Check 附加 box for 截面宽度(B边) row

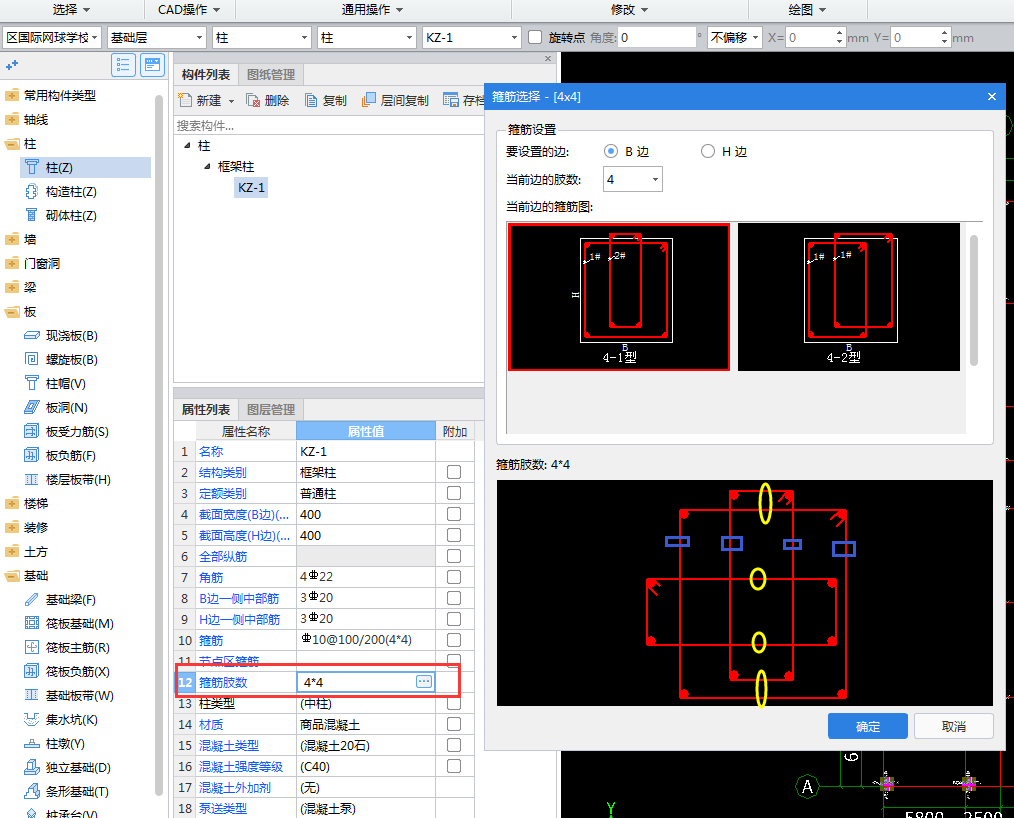tap(454, 515)
